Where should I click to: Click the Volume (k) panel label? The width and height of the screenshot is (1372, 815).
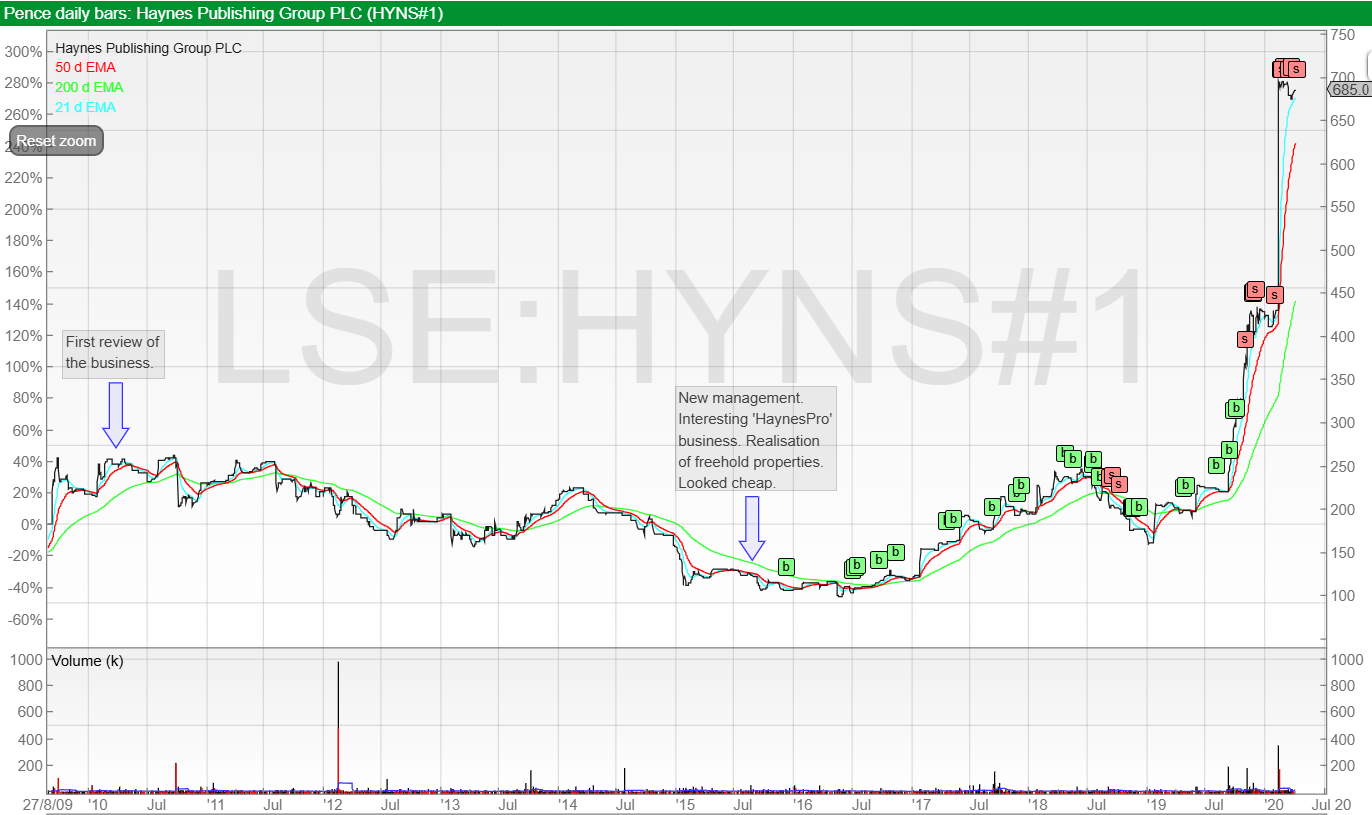pos(87,661)
